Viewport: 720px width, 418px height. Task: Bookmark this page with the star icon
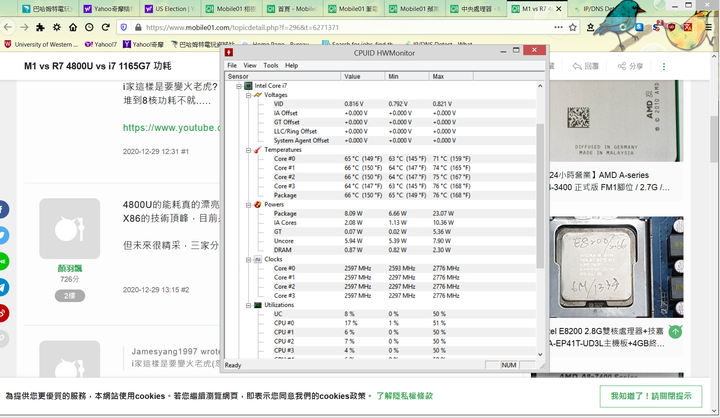pyautogui.click(x=573, y=28)
